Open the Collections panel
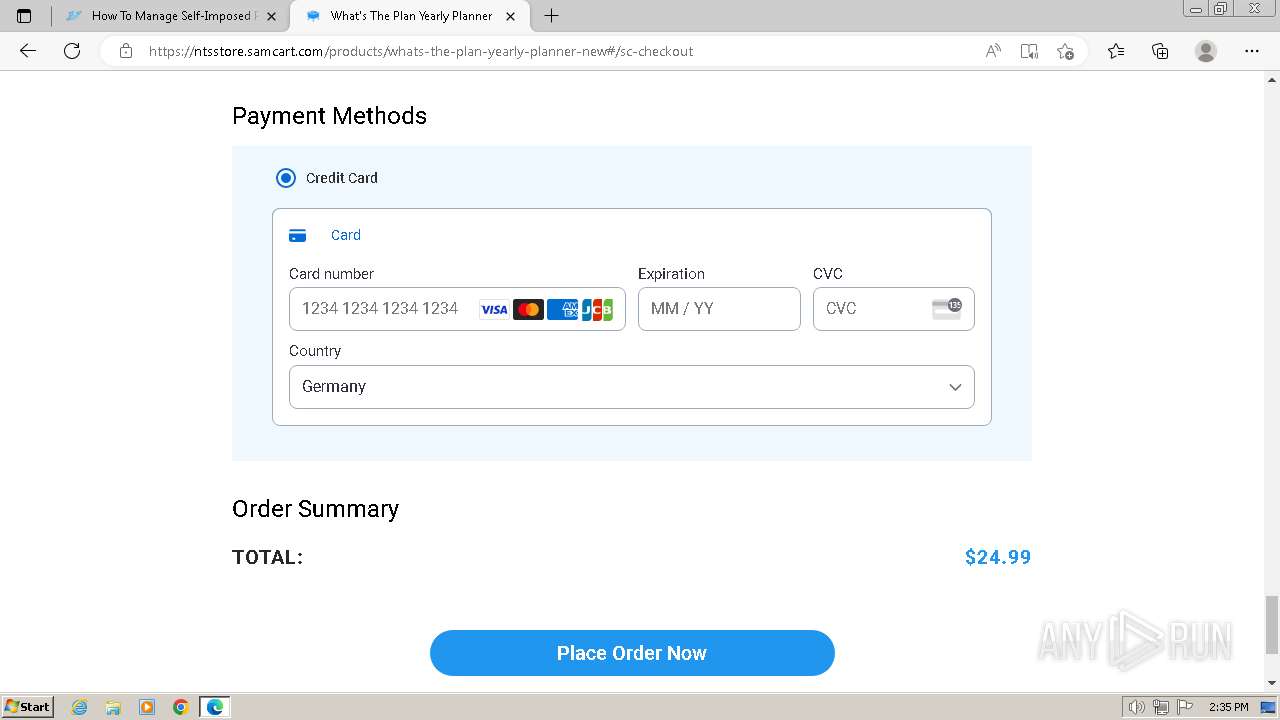This screenshot has height=720, width=1280. [x=1160, y=51]
